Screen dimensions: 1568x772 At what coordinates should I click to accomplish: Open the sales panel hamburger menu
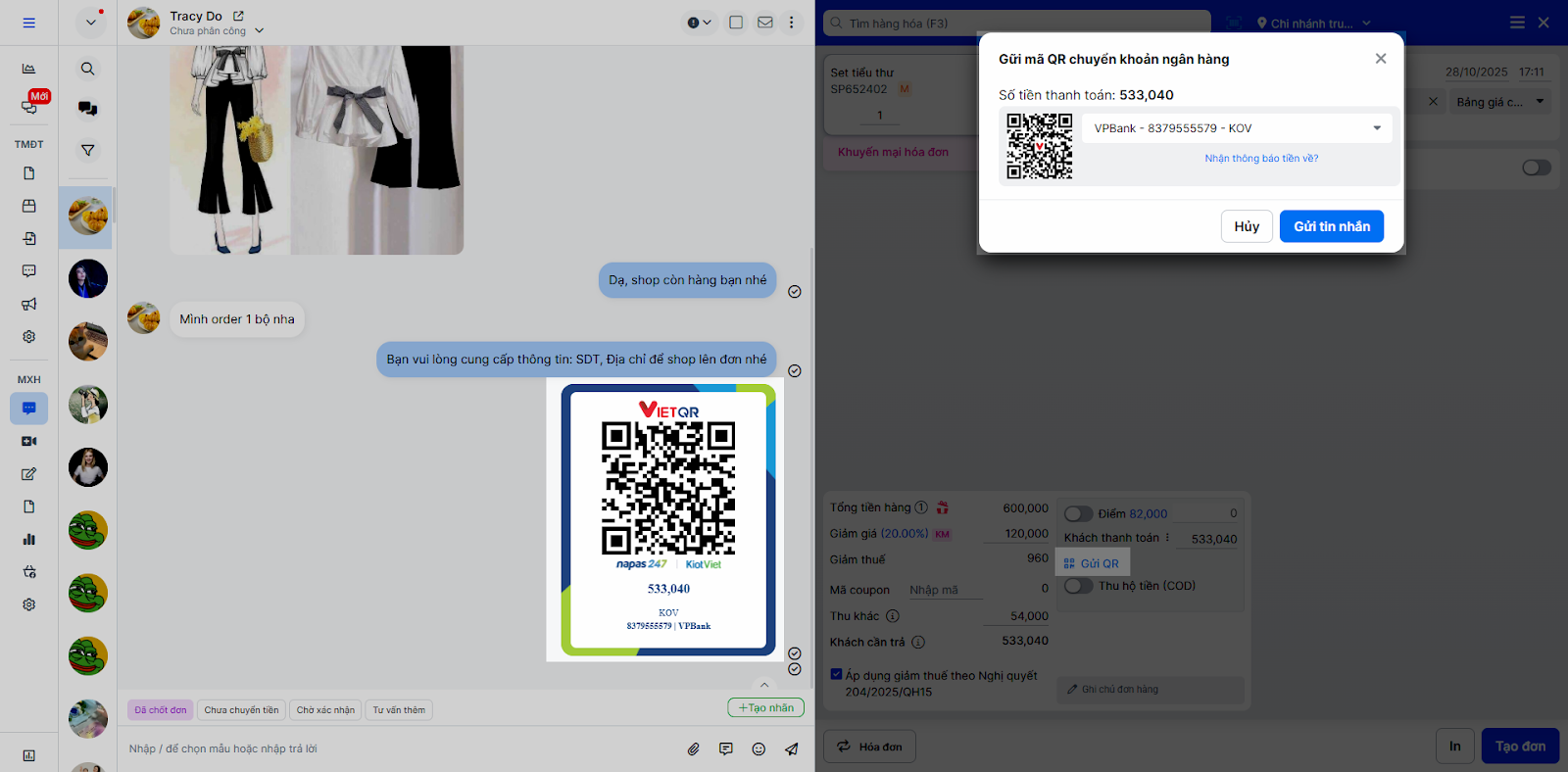(x=1517, y=23)
